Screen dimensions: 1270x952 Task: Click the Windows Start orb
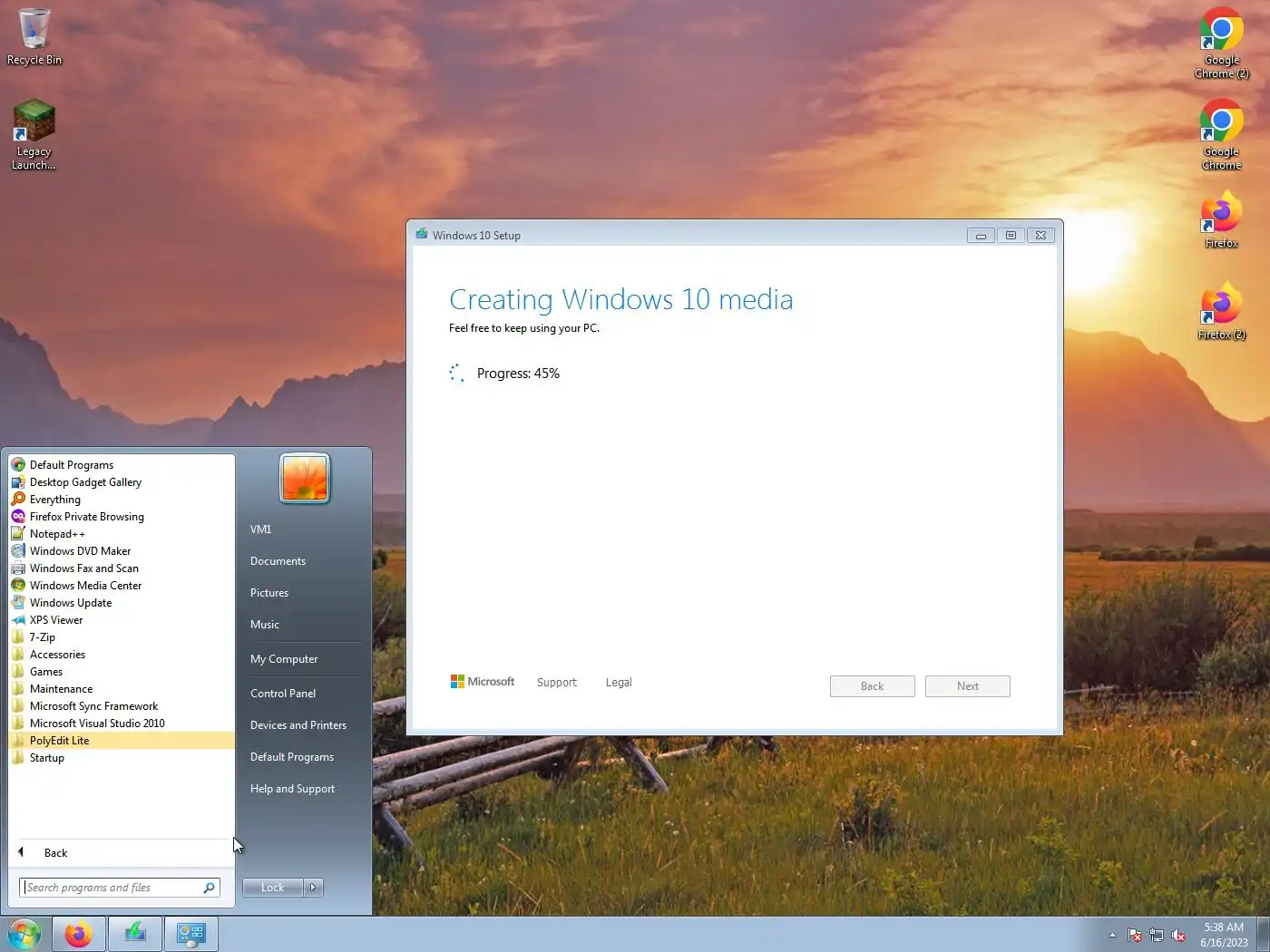[24, 934]
